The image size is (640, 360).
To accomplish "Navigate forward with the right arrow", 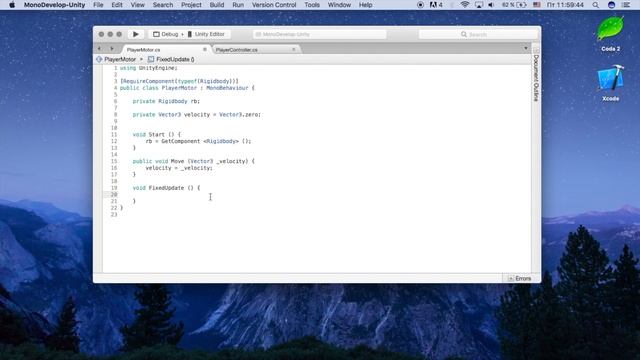I will 112,49.
